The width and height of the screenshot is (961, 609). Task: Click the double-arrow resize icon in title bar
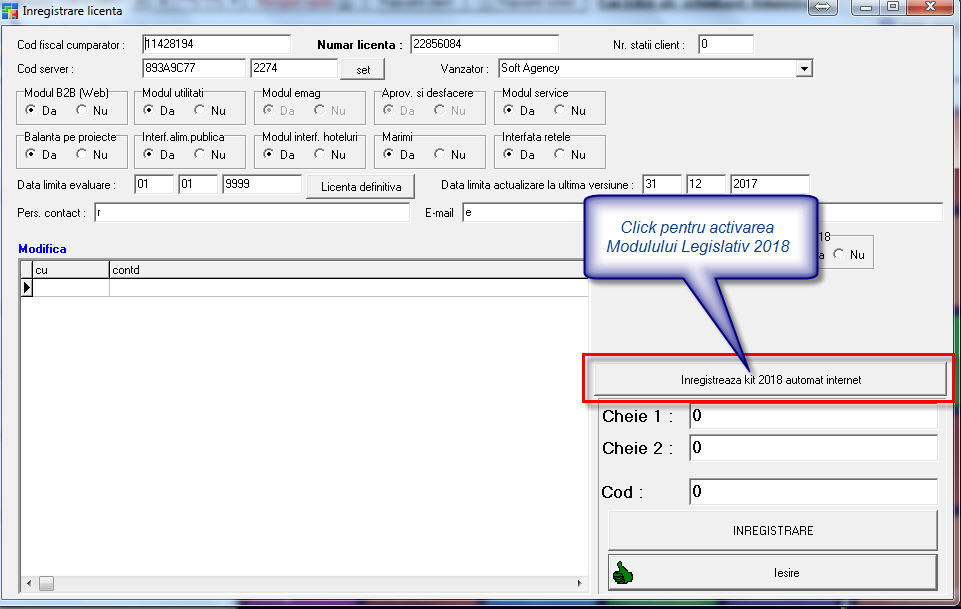click(820, 8)
